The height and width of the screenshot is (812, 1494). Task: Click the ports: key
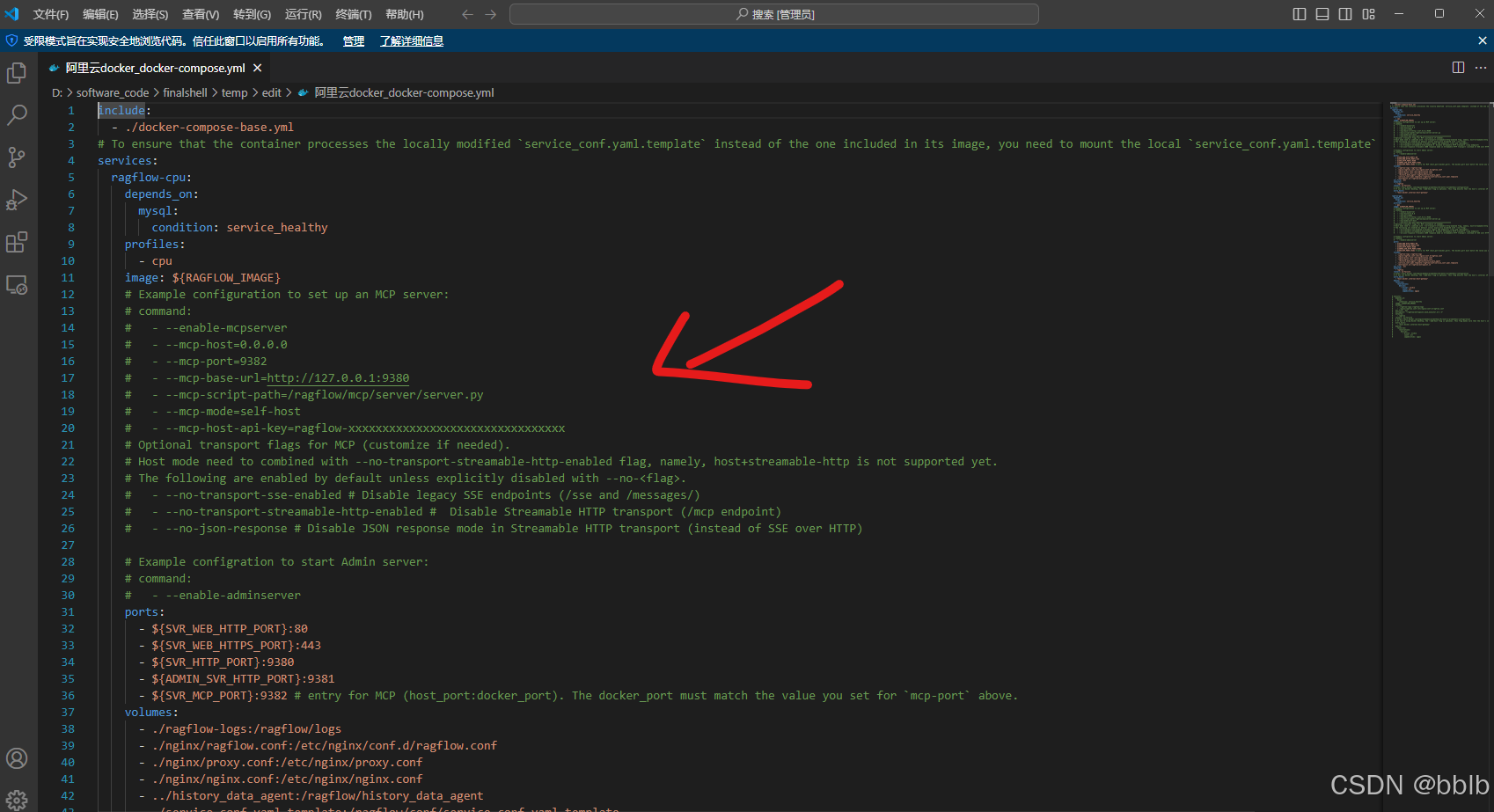[144, 612]
